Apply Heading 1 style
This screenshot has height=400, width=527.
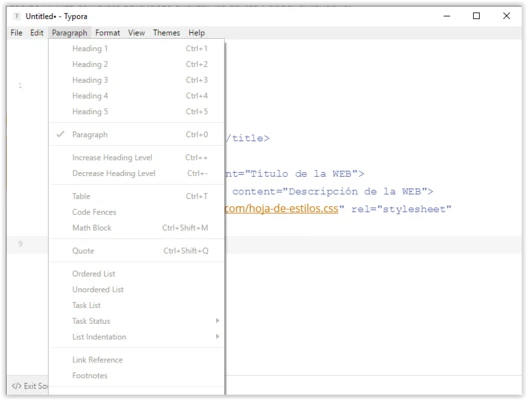(137, 49)
